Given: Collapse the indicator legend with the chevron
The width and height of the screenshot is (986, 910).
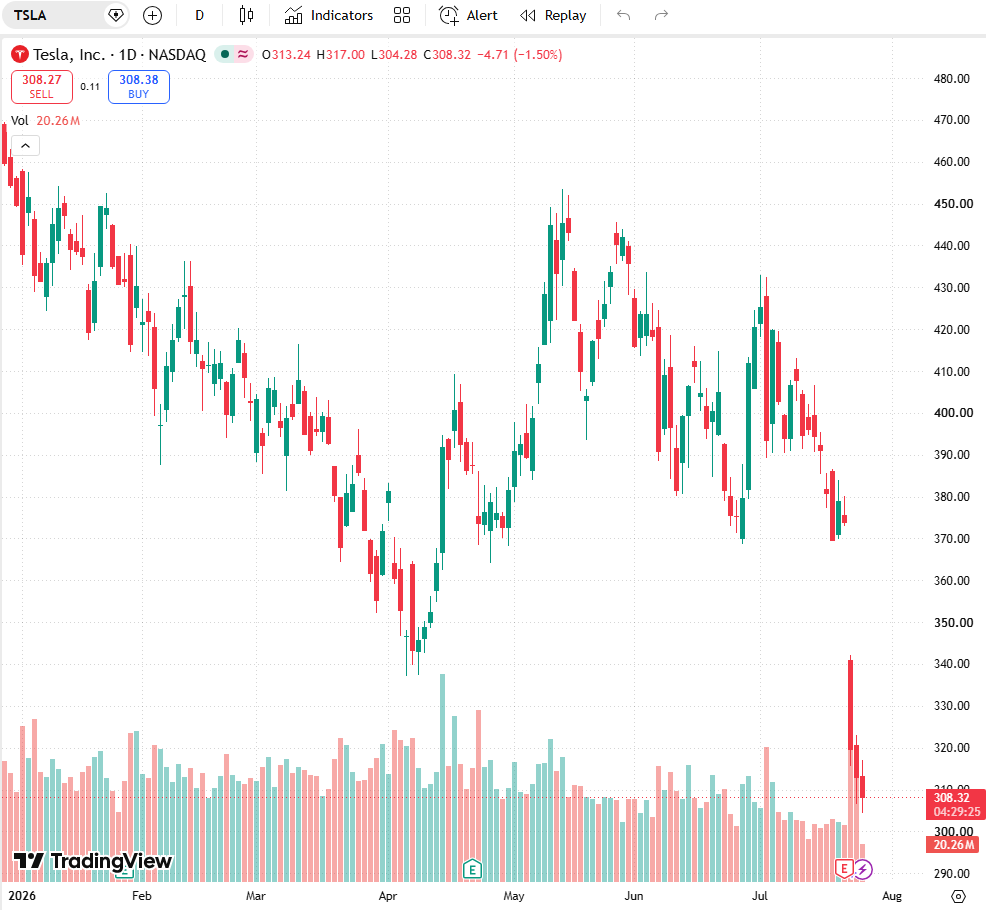Looking at the screenshot, I should pyautogui.click(x=25, y=146).
